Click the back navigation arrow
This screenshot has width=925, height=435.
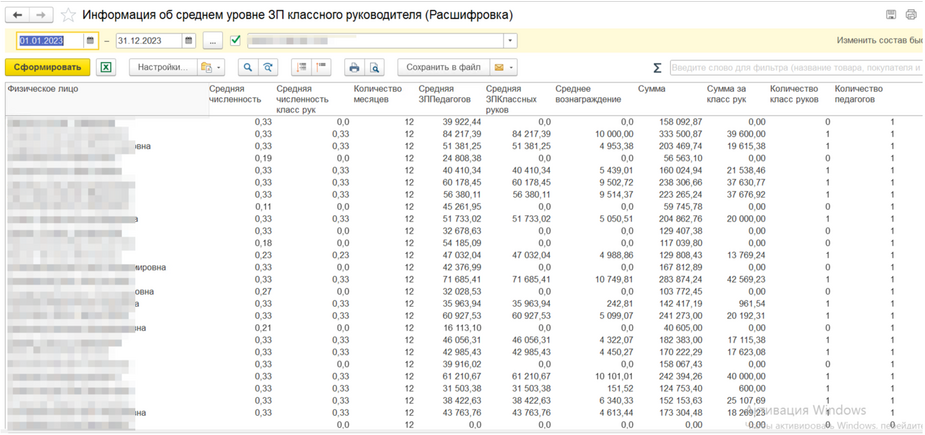pyautogui.click(x=19, y=15)
